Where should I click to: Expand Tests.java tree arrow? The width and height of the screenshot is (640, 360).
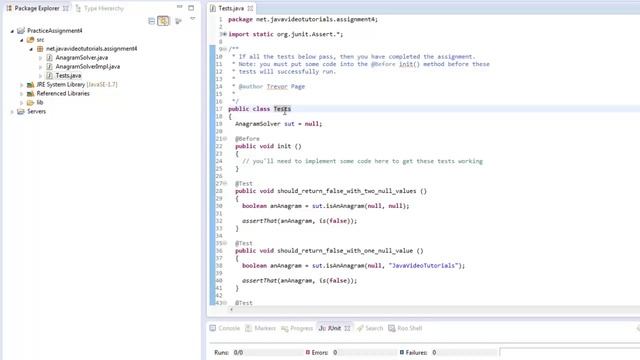pos(40,76)
